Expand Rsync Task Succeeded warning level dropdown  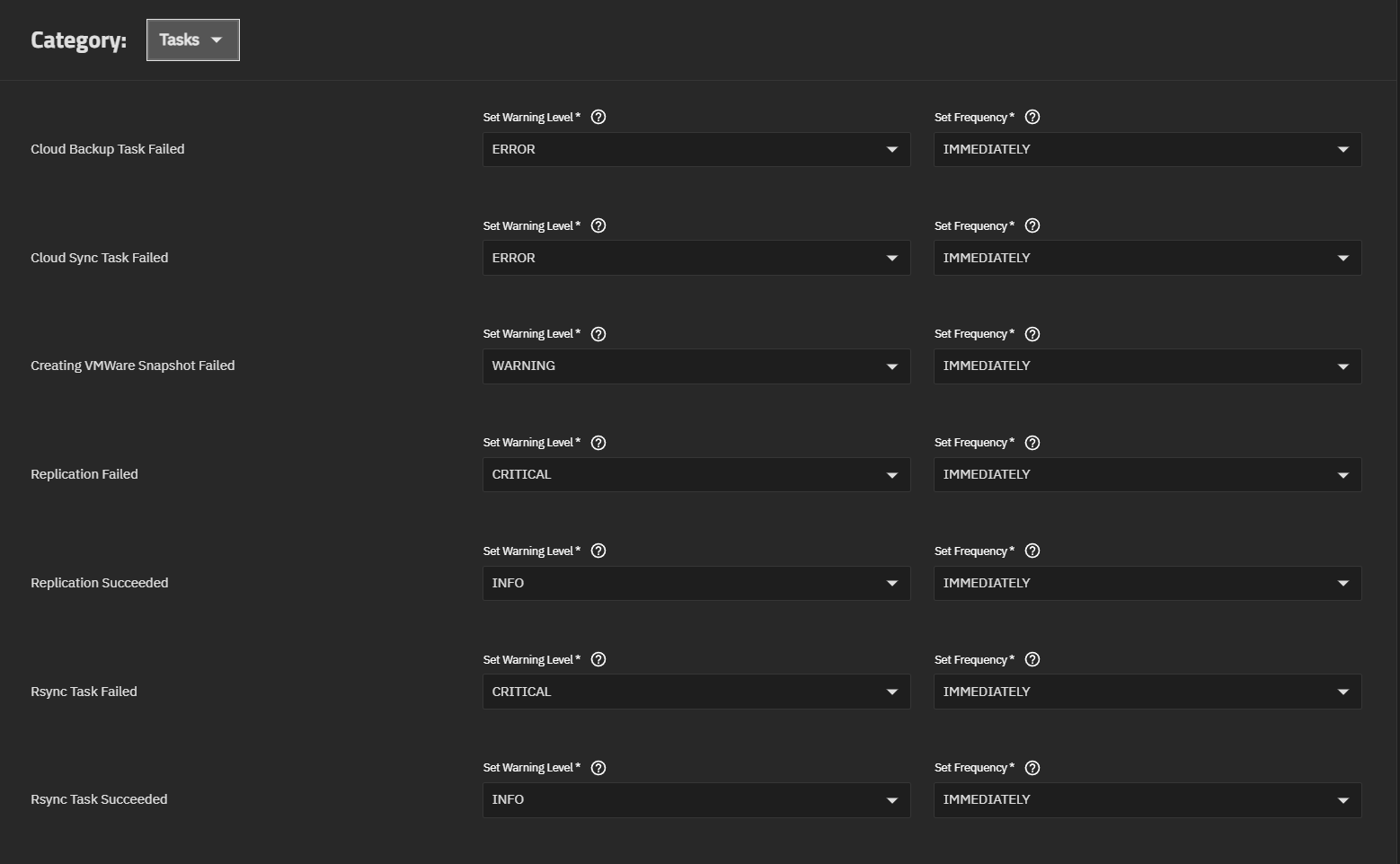tap(696, 800)
